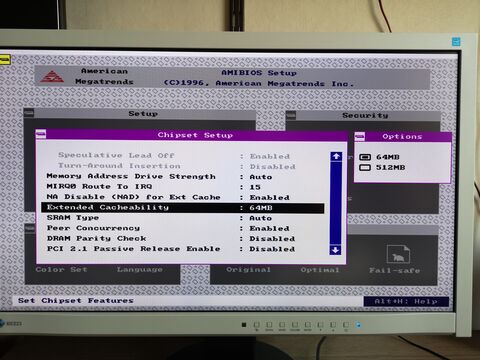This screenshot has height=360, width=480.
Task: Click the scroll up arrow in Chipset Setup
Action: (336, 156)
